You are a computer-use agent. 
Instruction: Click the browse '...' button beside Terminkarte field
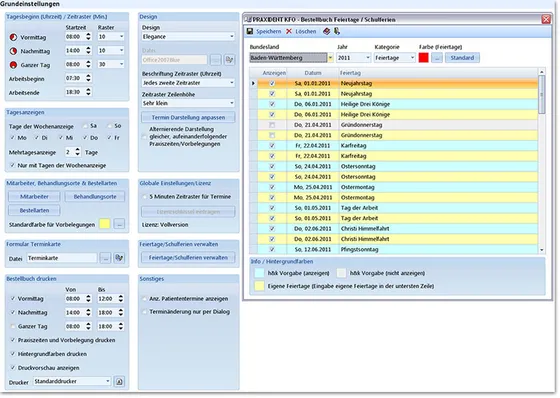pyautogui.click(x=105, y=258)
